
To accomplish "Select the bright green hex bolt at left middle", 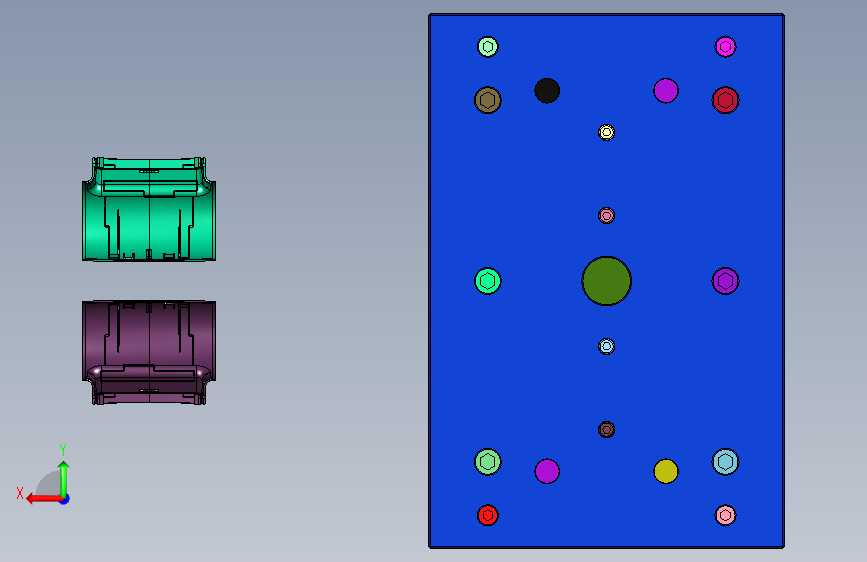I will [488, 281].
